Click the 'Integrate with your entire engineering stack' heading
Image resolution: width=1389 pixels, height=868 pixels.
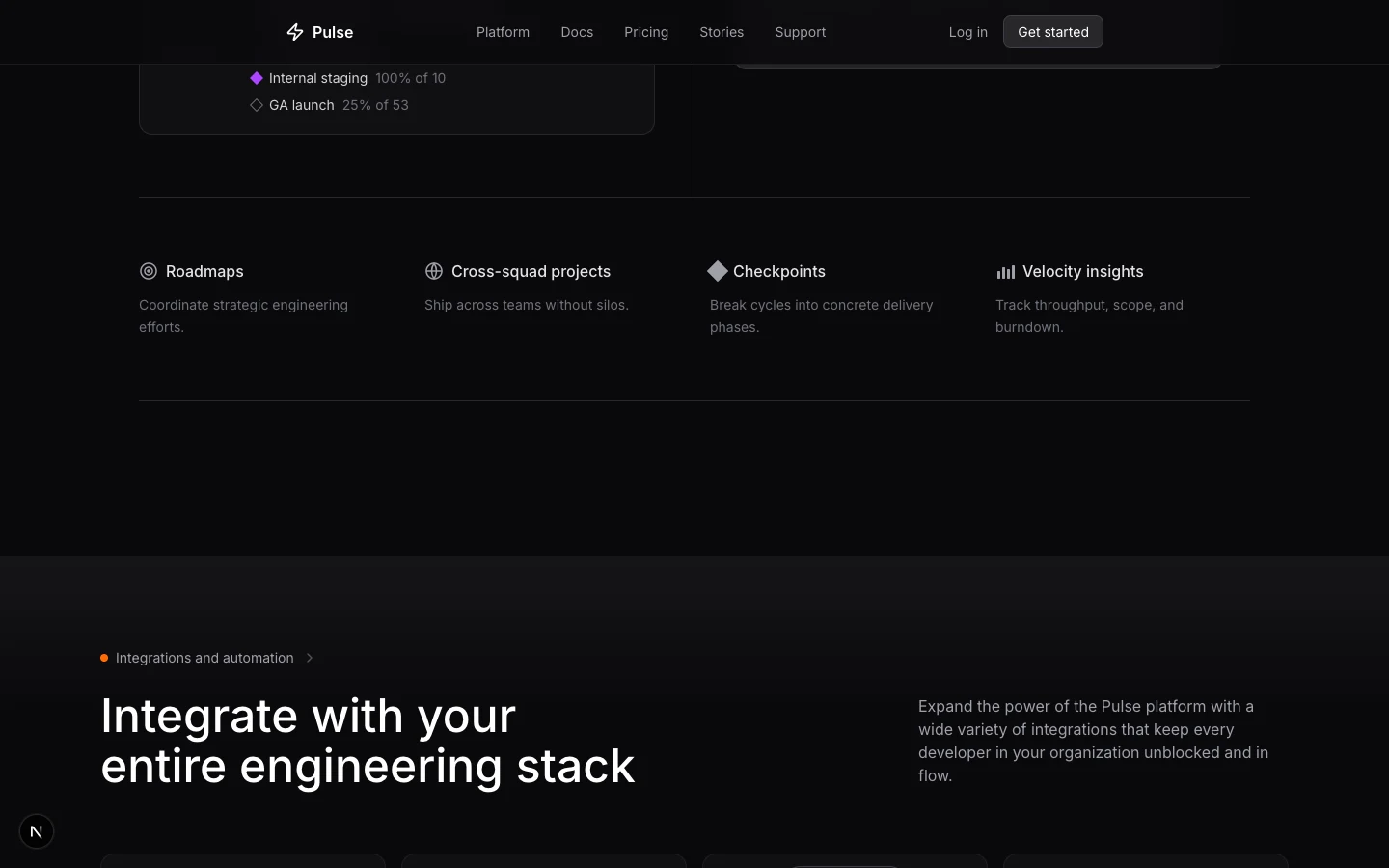368,741
